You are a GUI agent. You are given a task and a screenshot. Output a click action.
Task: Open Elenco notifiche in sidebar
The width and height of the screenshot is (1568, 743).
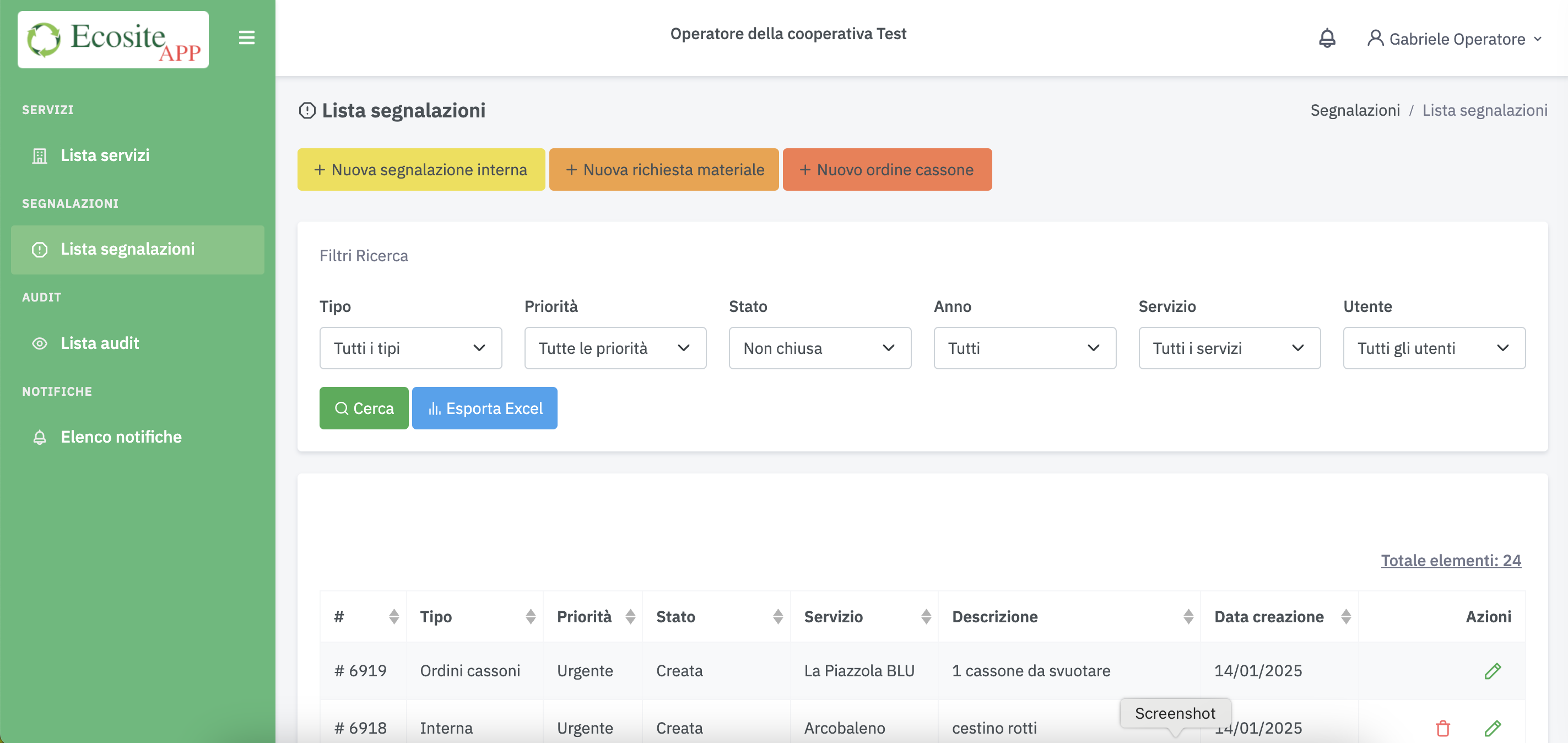point(138,437)
